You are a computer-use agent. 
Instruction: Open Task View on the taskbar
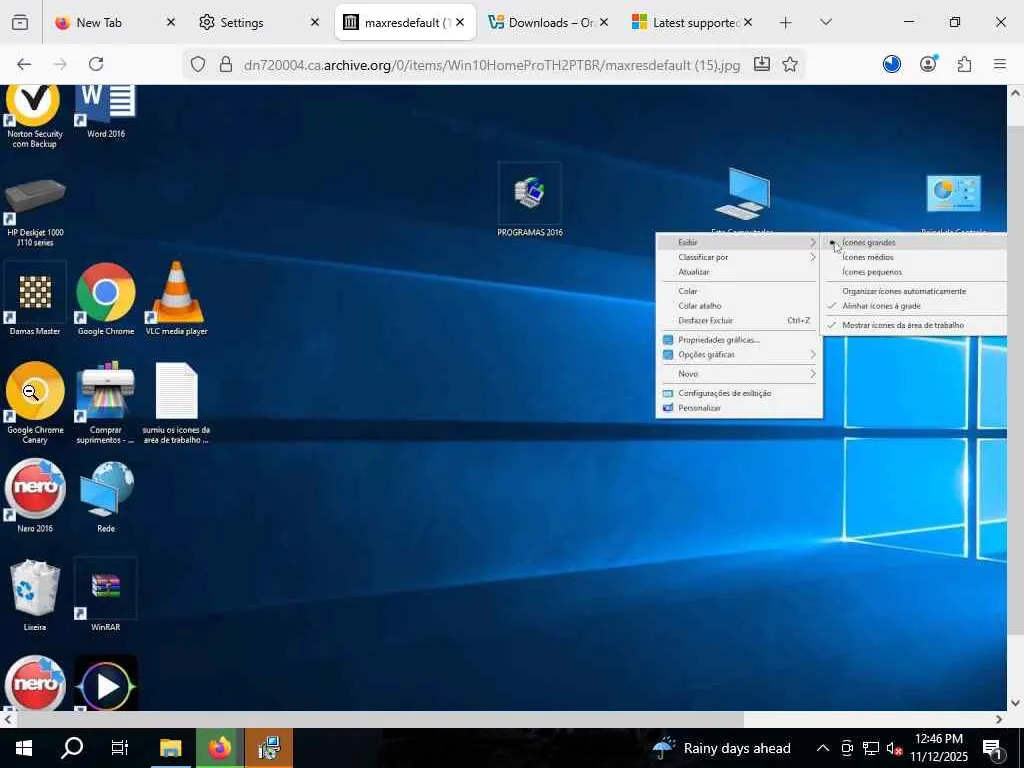pyautogui.click(x=120, y=748)
